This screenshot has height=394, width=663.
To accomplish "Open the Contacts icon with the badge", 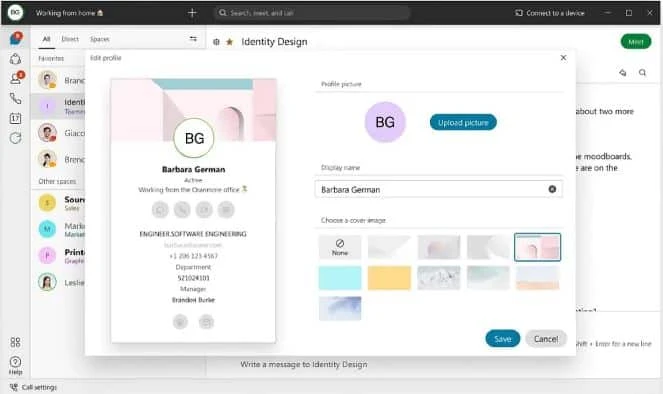I will [x=16, y=78].
